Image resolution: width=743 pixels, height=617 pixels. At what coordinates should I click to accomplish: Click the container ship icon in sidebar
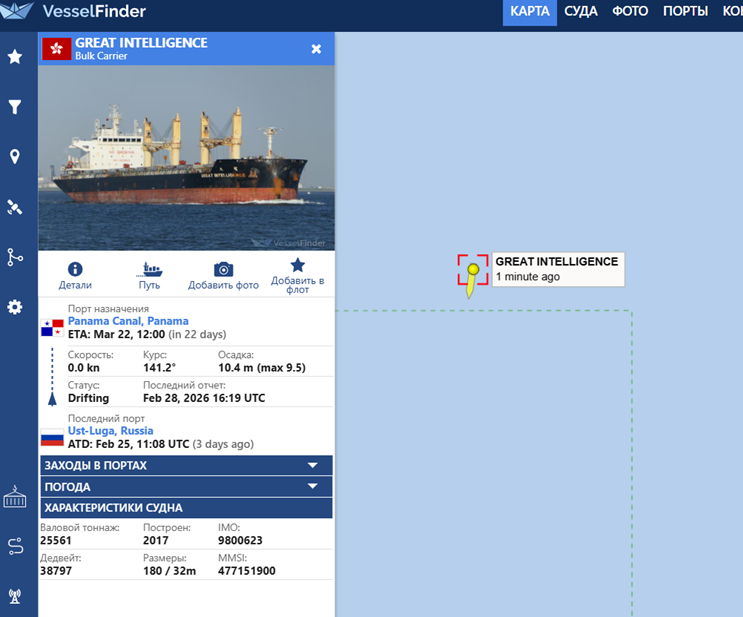15,497
